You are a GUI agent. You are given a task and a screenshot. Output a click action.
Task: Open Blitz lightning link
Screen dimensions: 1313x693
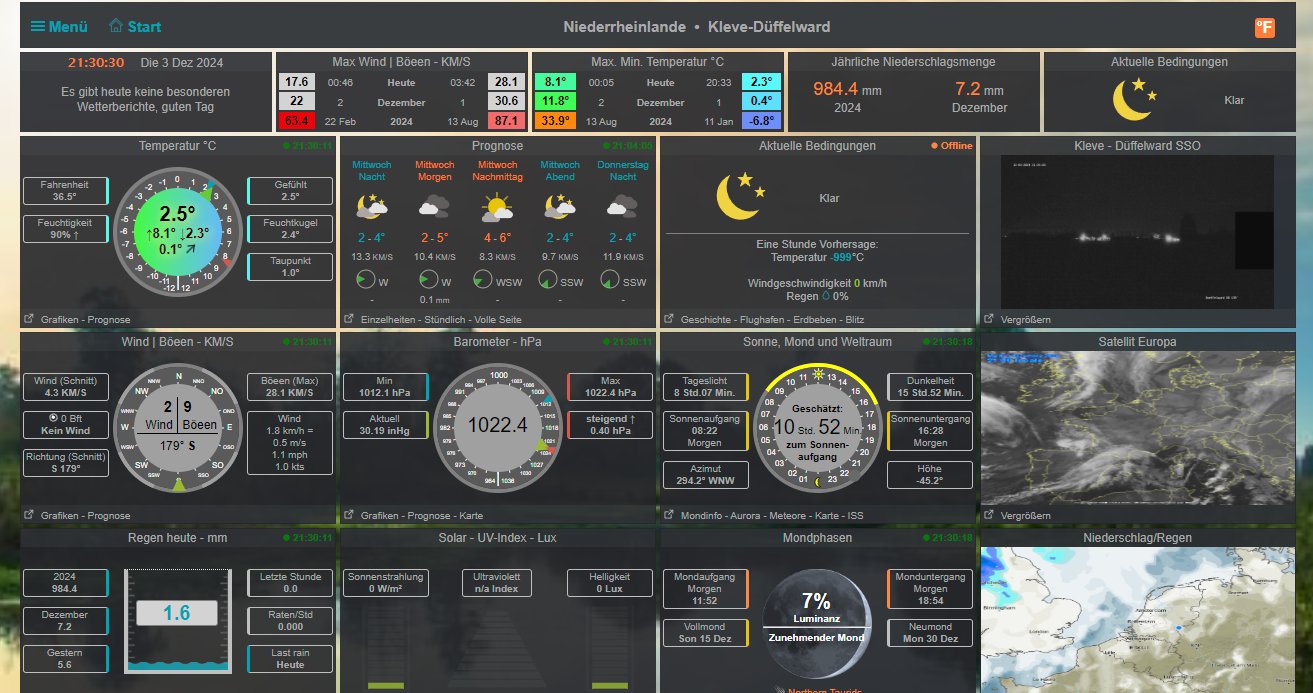point(855,320)
